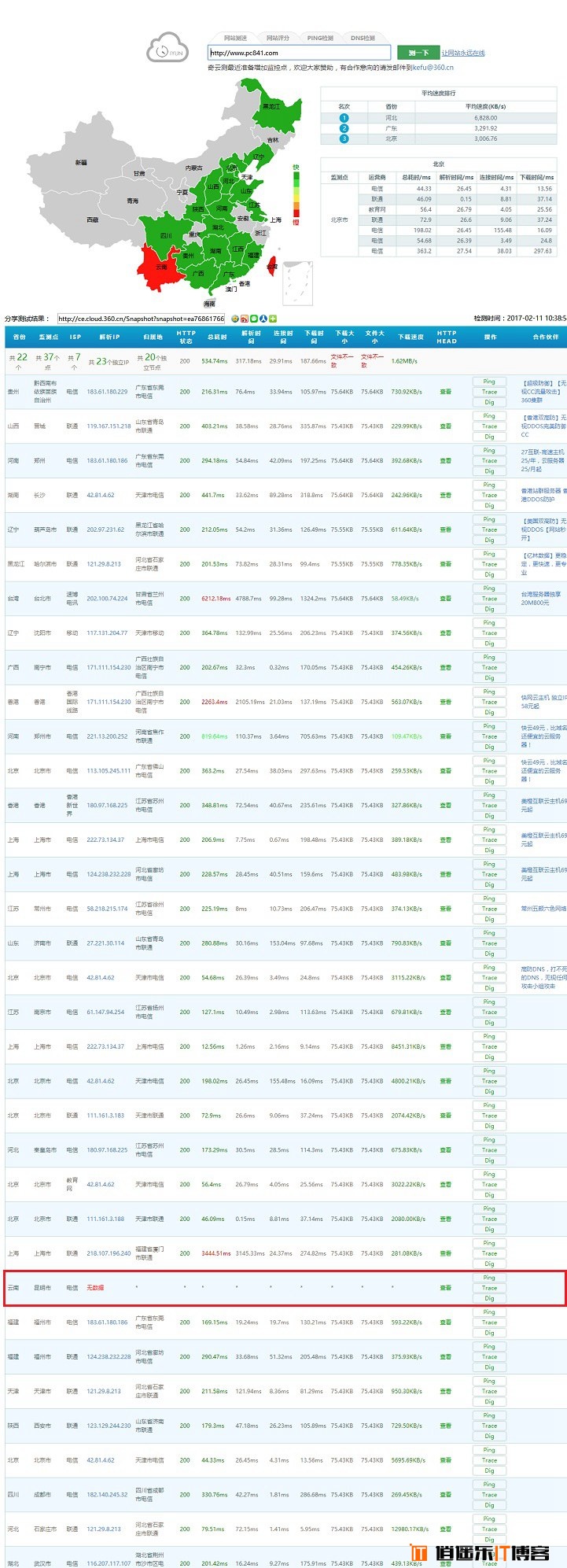Open the 网站评分 tab
567x1568 pixels.
click(278, 38)
